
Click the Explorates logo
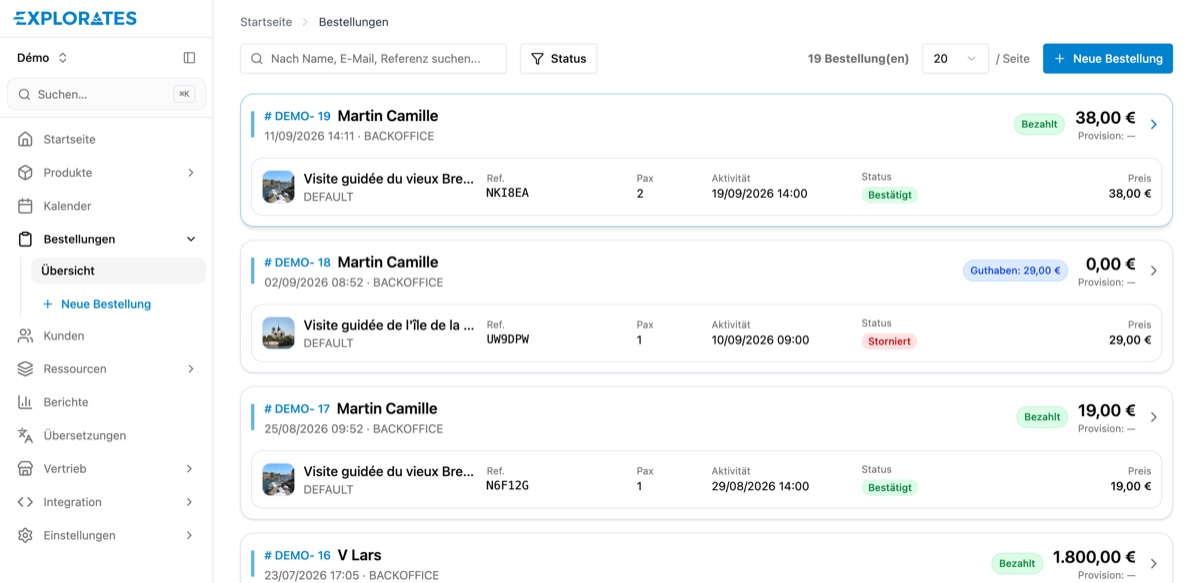tap(75, 18)
